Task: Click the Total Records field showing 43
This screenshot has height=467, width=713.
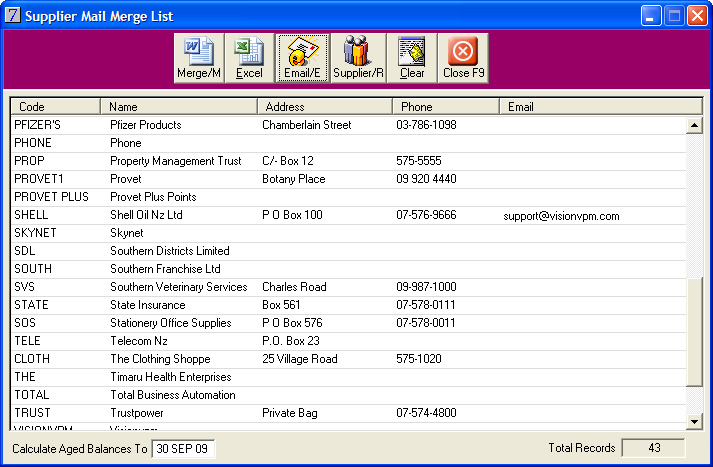Action: point(653,448)
